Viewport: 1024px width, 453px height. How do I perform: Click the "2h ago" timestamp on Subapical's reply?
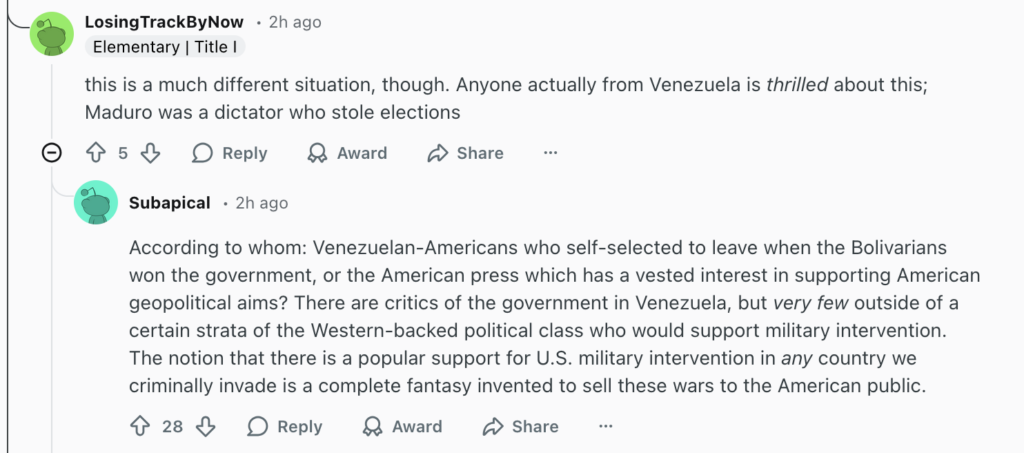click(261, 203)
